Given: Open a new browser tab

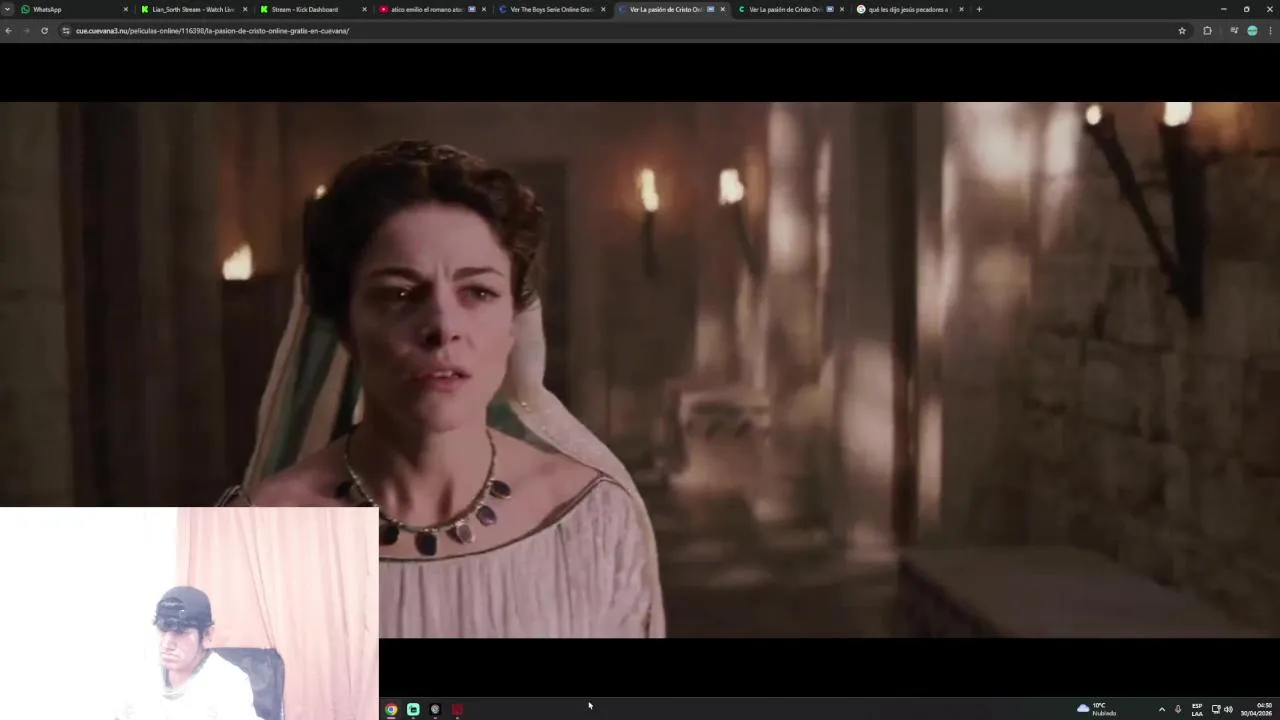Looking at the screenshot, I should [979, 9].
